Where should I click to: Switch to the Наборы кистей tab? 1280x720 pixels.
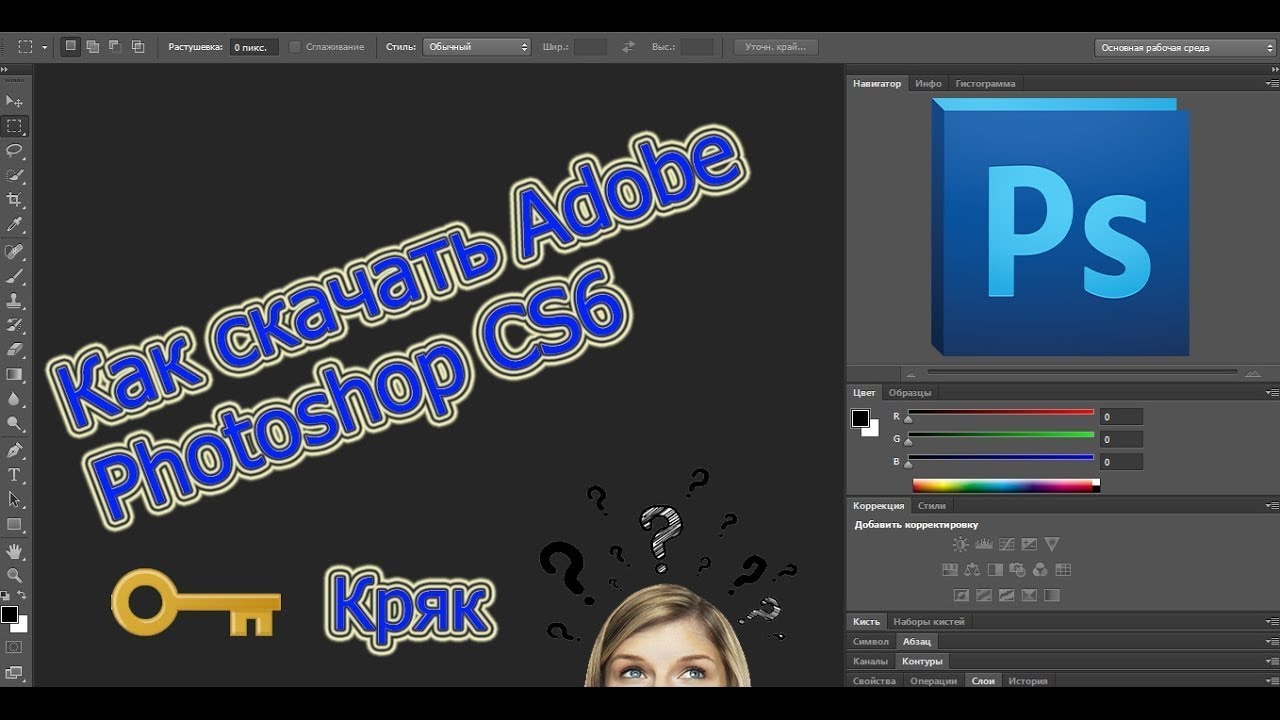(929, 622)
